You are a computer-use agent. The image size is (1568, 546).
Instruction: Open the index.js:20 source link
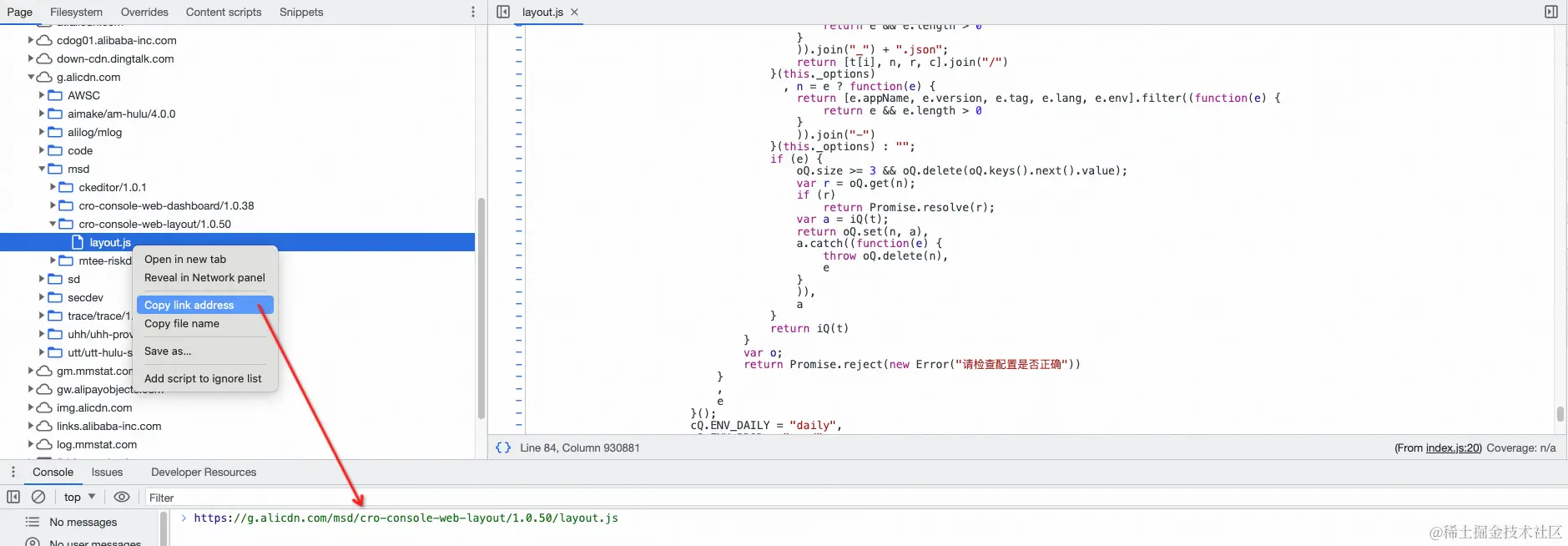1453,447
